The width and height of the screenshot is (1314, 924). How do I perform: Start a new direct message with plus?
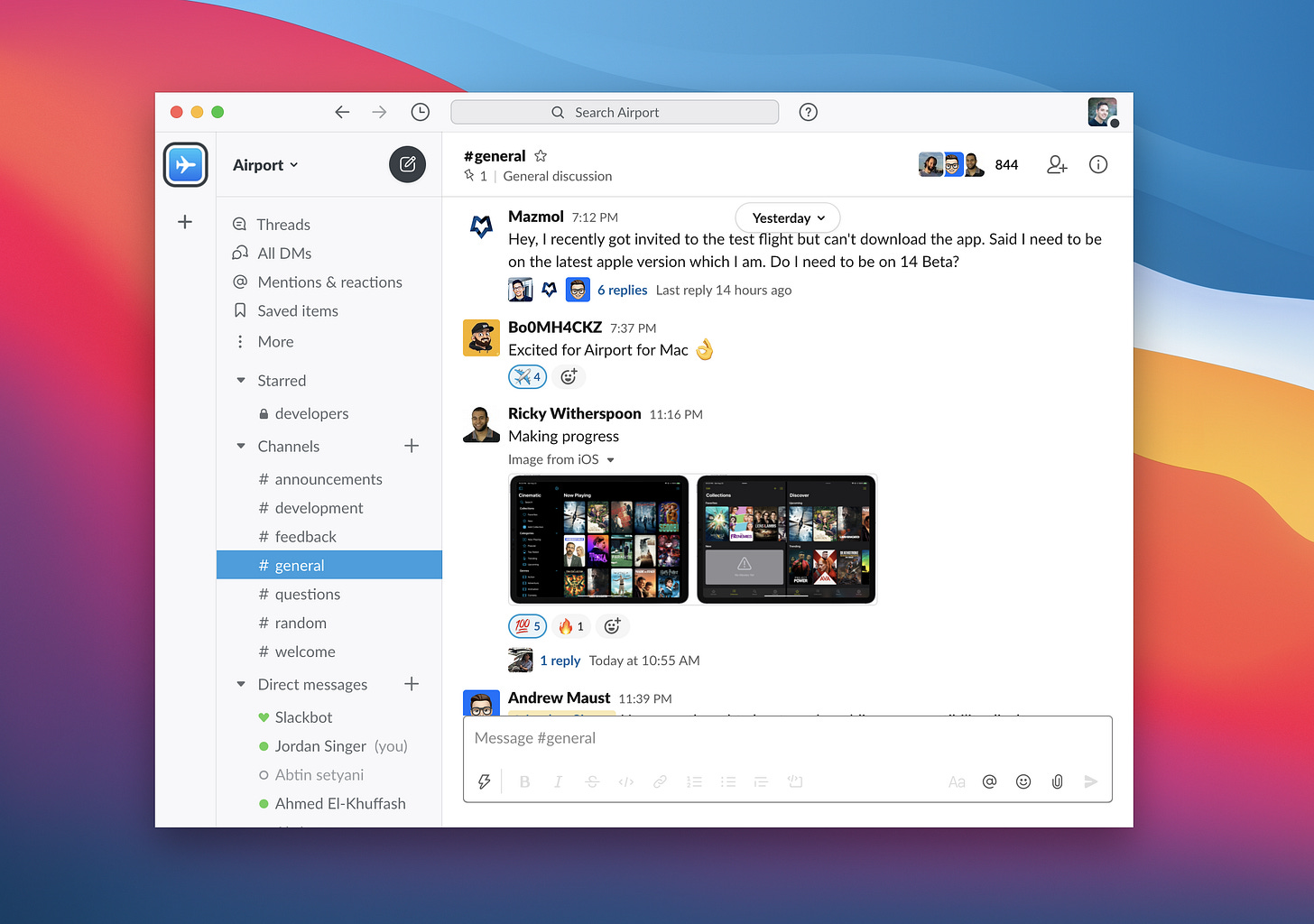(x=412, y=684)
